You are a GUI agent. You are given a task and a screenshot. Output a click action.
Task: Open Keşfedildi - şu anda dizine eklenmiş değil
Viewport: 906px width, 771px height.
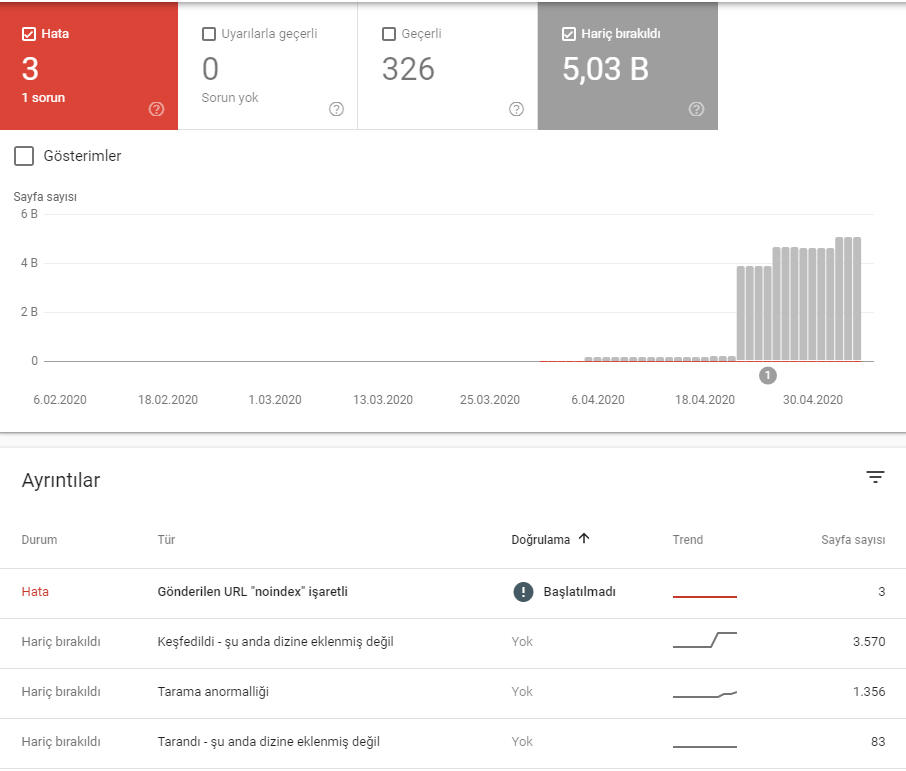tap(275, 642)
